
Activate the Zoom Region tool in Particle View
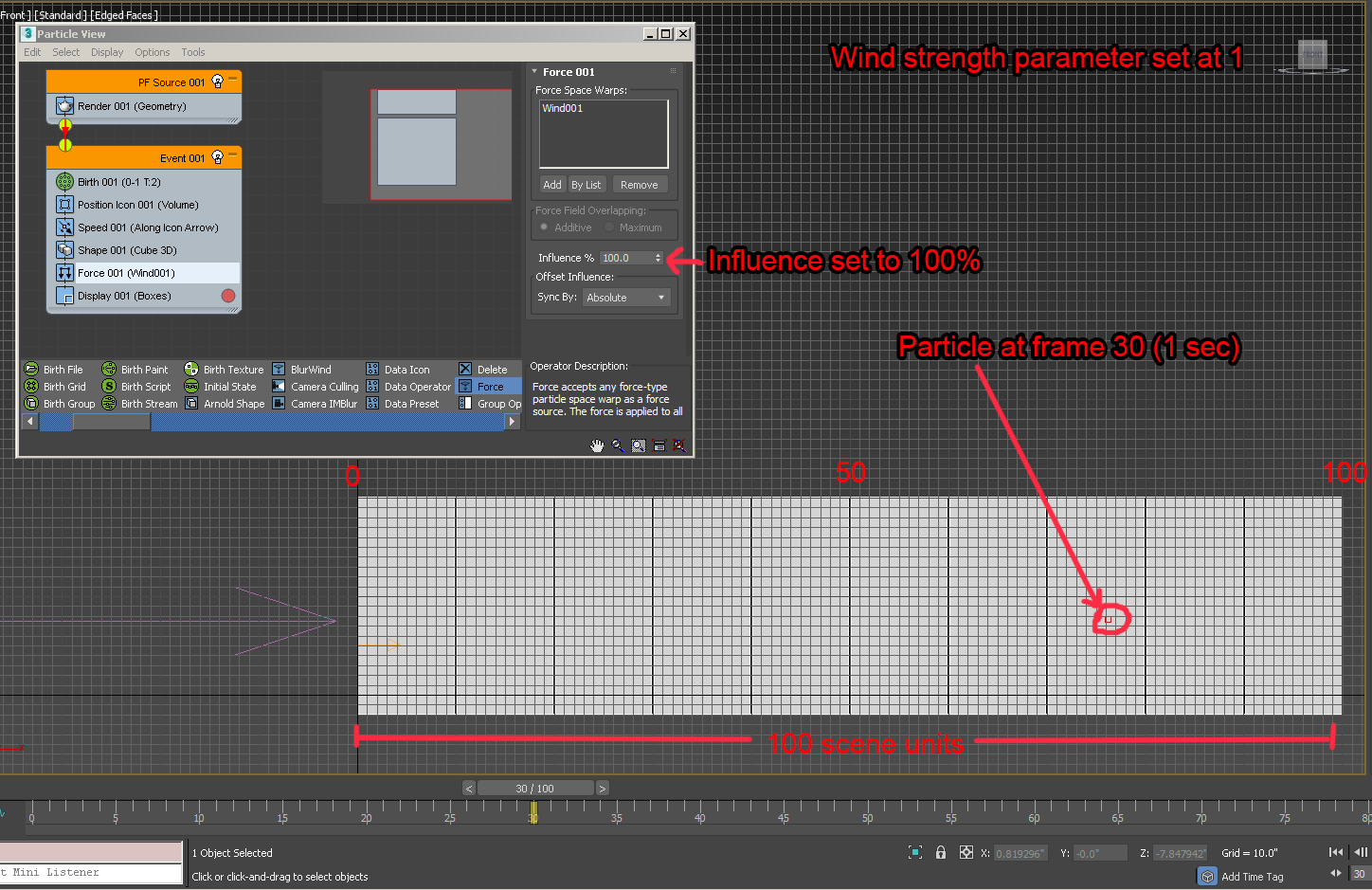coord(638,445)
